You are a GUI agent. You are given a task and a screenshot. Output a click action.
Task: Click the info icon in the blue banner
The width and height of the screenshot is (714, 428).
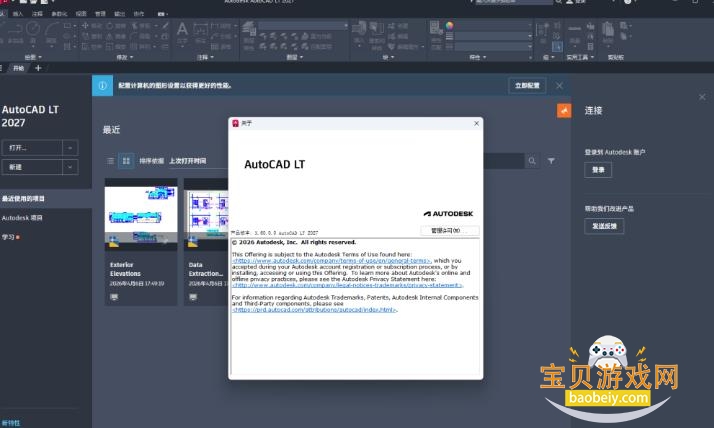point(102,86)
